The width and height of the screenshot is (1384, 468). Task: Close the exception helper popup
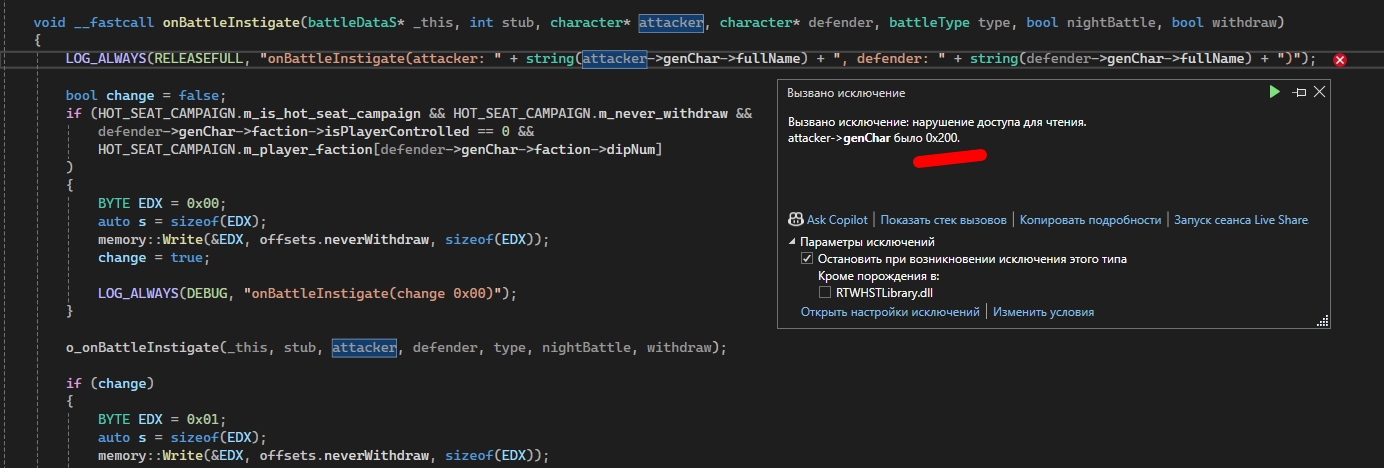click(1319, 92)
